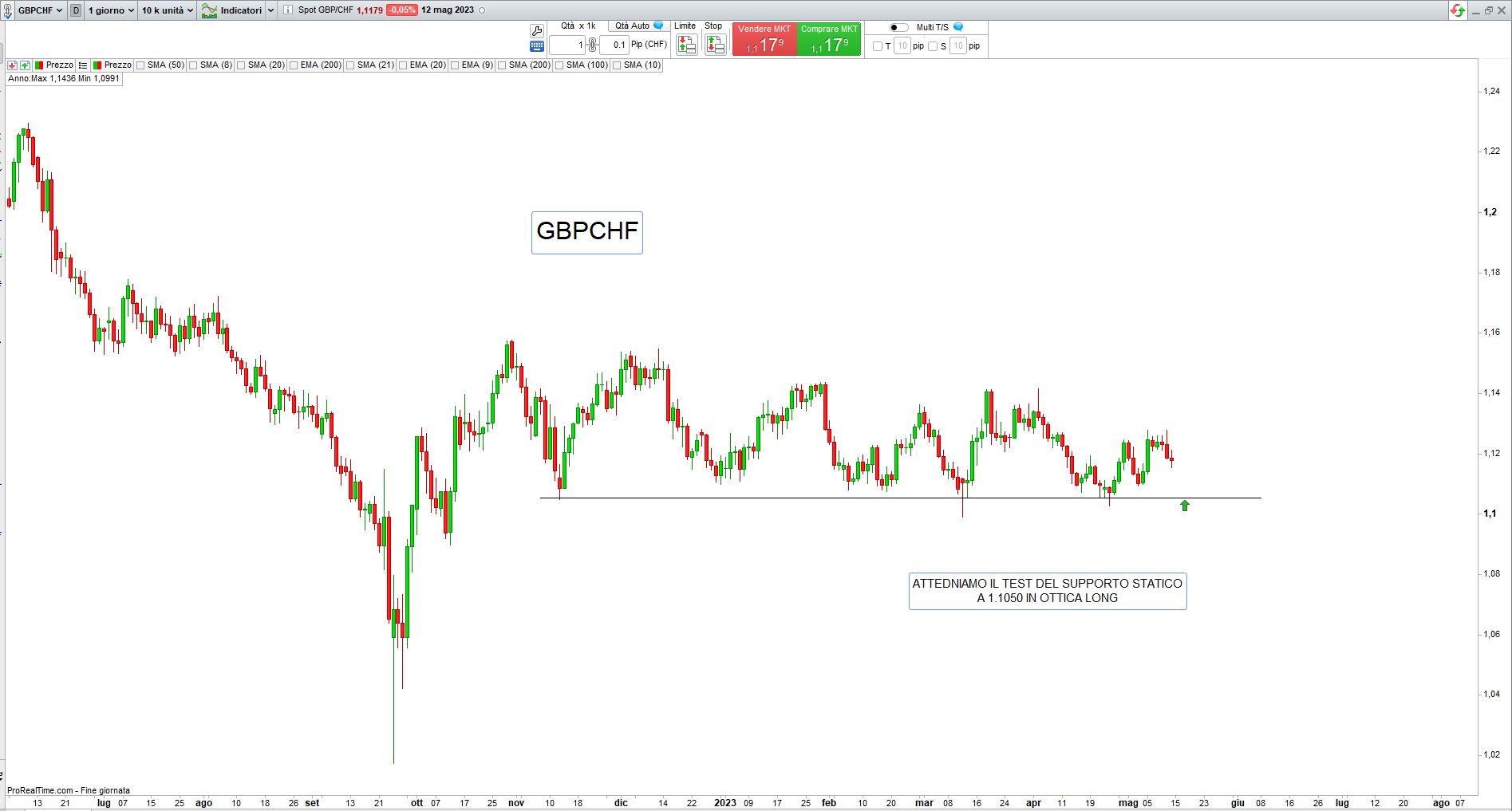This screenshot has height=811, width=1512.
Task: Click the 2023 label on time axis
Action: point(724,803)
